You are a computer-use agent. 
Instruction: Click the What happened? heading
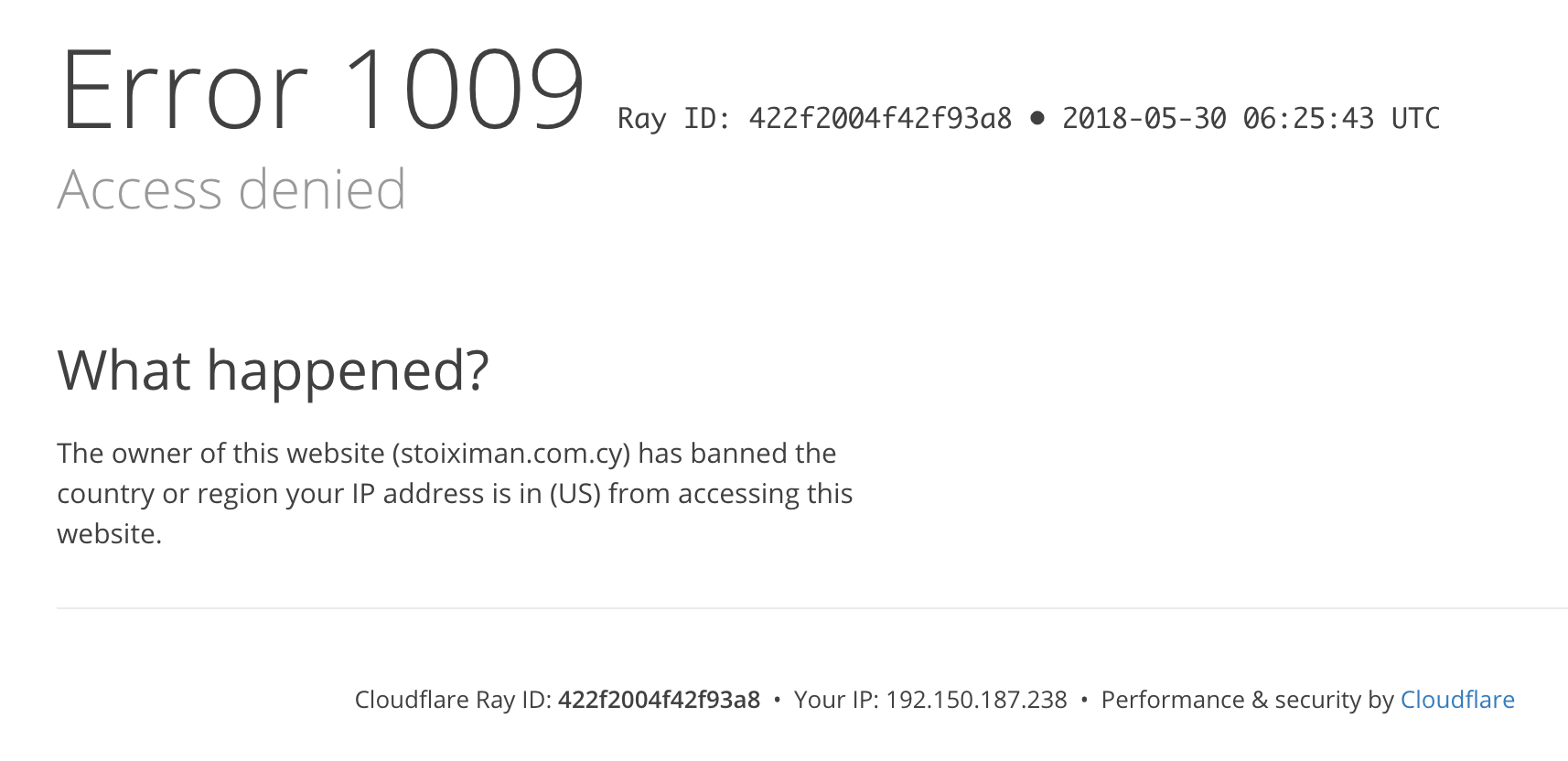tap(274, 371)
